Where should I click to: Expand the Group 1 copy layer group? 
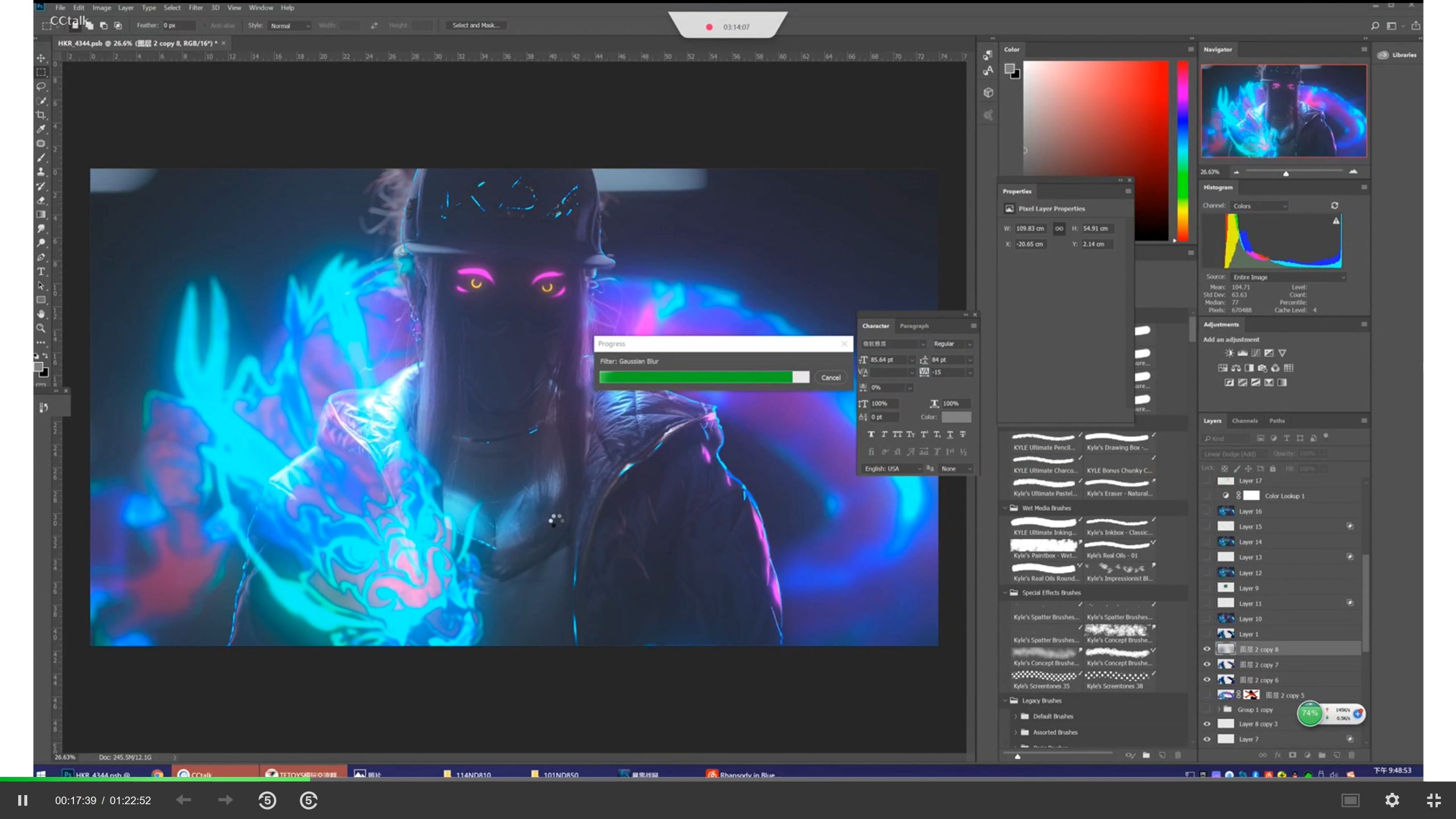[1219, 709]
